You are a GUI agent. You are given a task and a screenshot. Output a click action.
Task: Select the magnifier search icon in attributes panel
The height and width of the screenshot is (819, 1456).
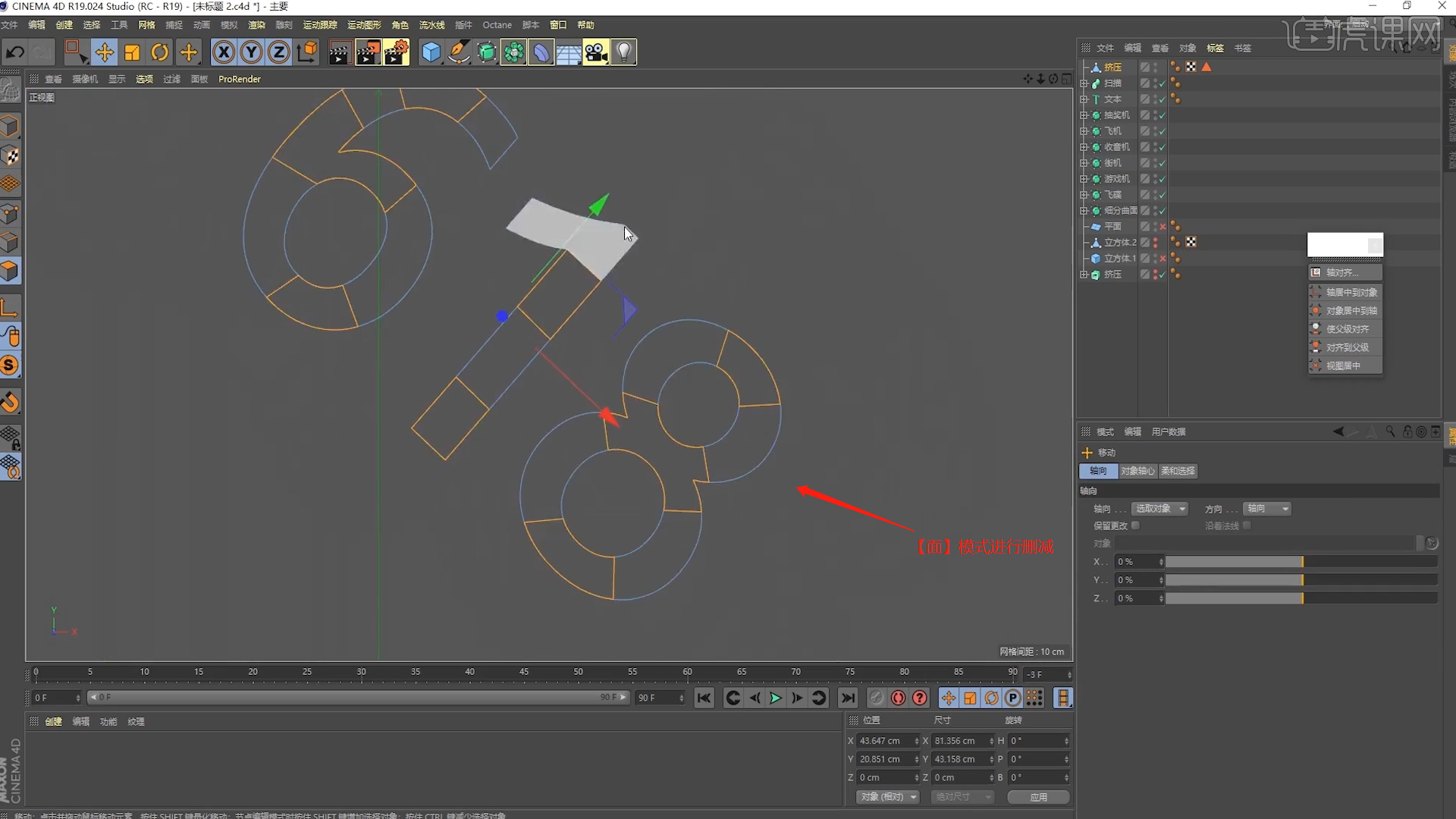1391,431
